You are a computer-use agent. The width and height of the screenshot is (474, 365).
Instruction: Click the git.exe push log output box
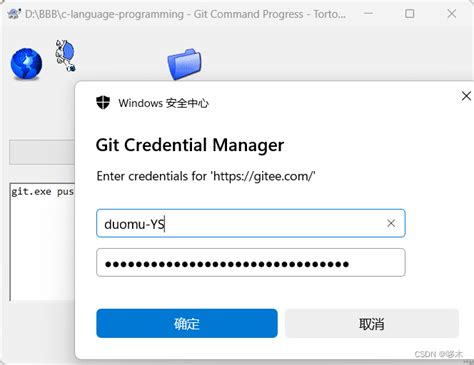43,242
